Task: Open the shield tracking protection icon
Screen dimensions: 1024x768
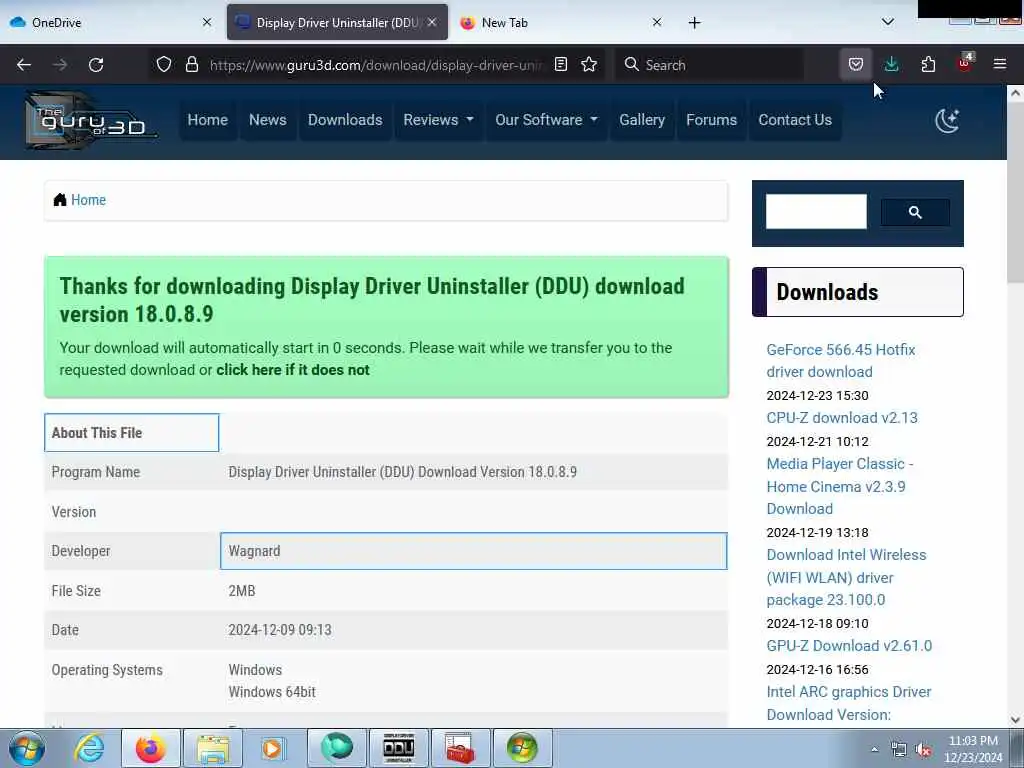Action: point(164,64)
